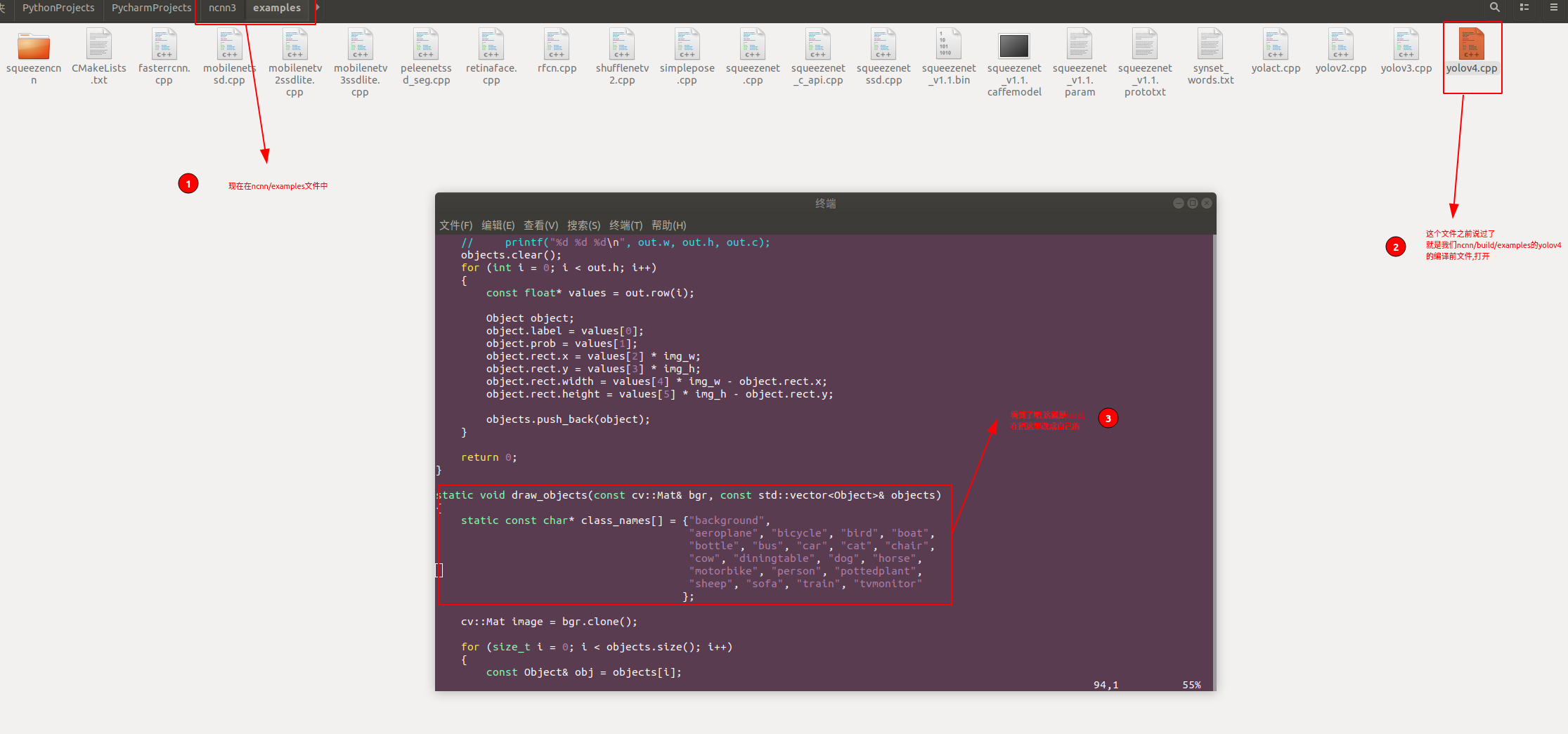Open the terminal 编辑(E) menu
This screenshot has width=1568, height=734.
pyautogui.click(x=498, y=225)
